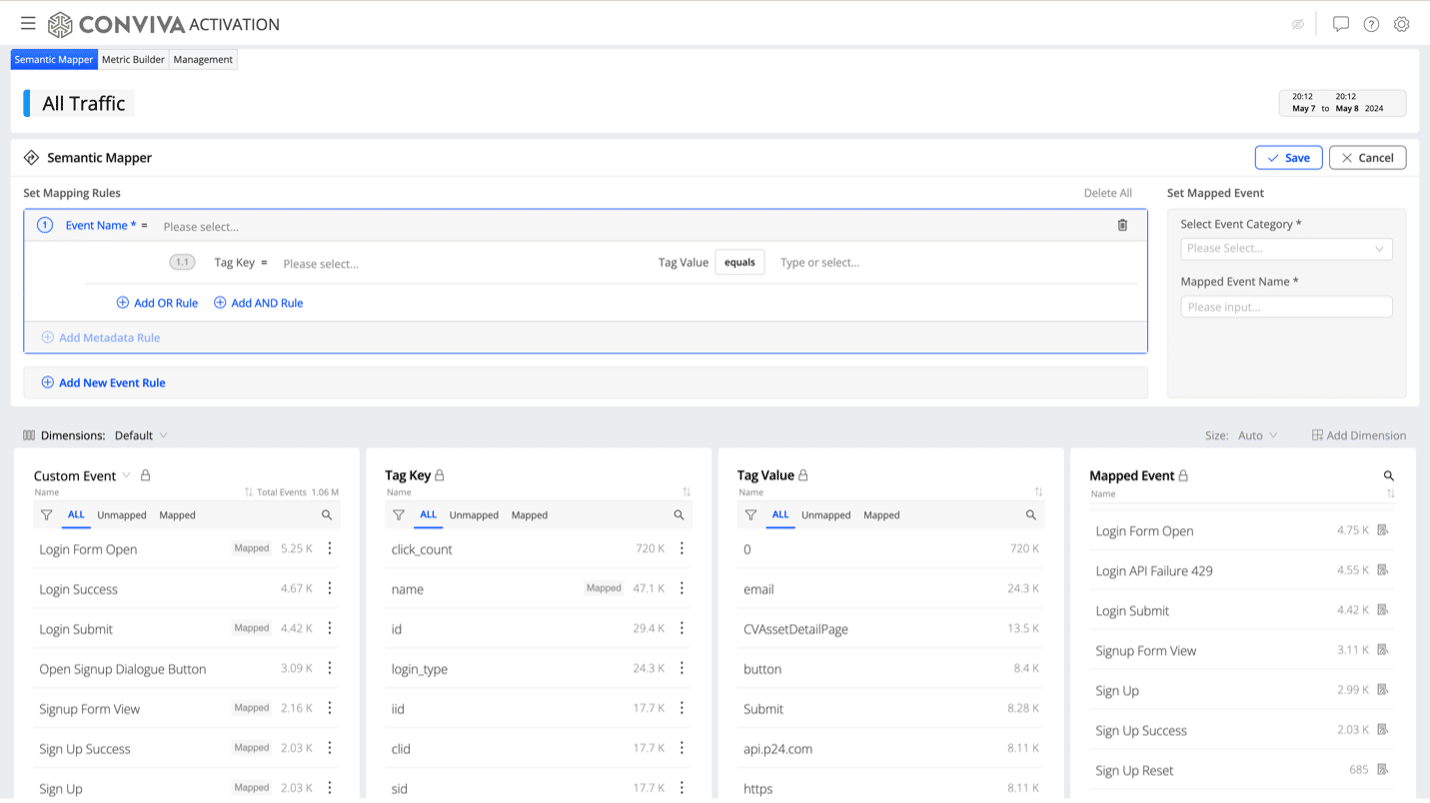Click the Mapped Event Name input field

click(1285, 307)
